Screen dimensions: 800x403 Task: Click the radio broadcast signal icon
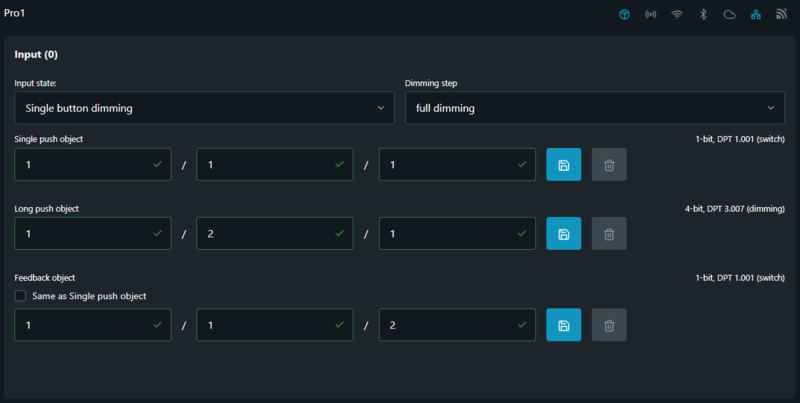[651, 15]
